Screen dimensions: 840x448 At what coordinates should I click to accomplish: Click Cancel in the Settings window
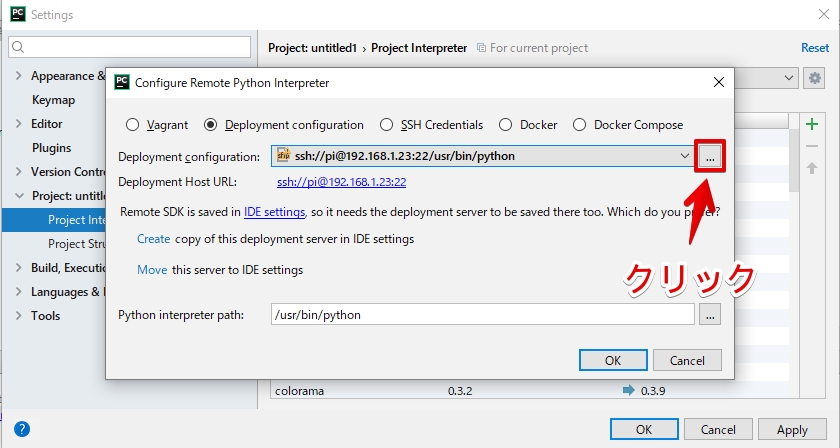718,430
